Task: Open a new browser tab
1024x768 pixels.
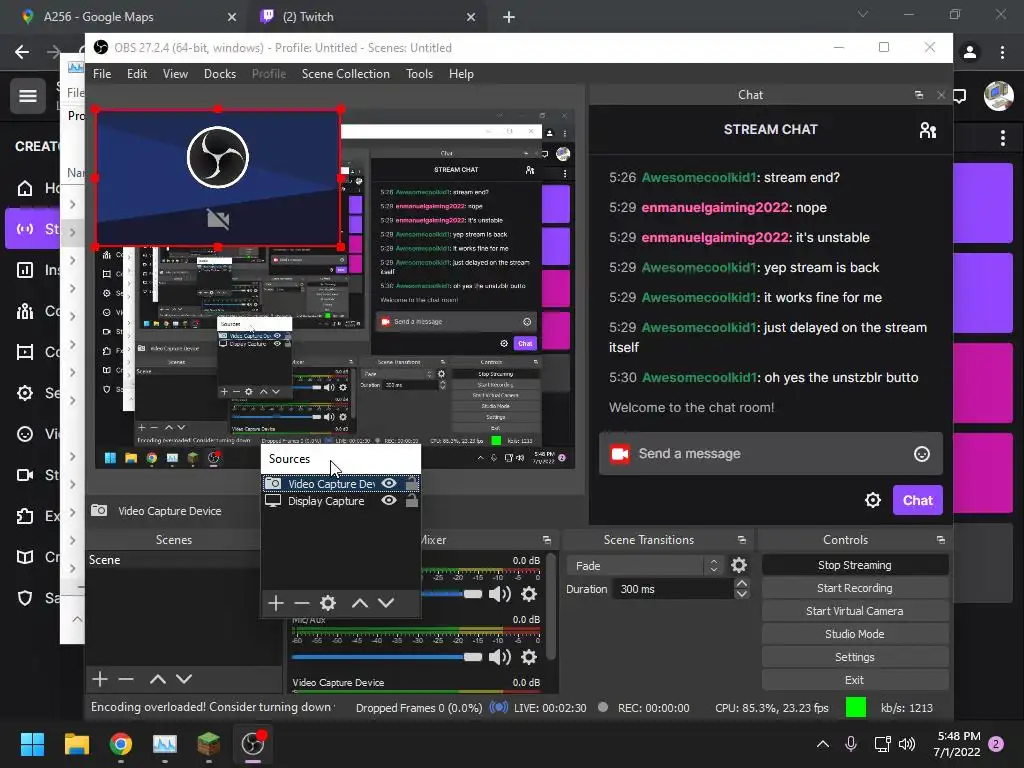Action: 509,18
